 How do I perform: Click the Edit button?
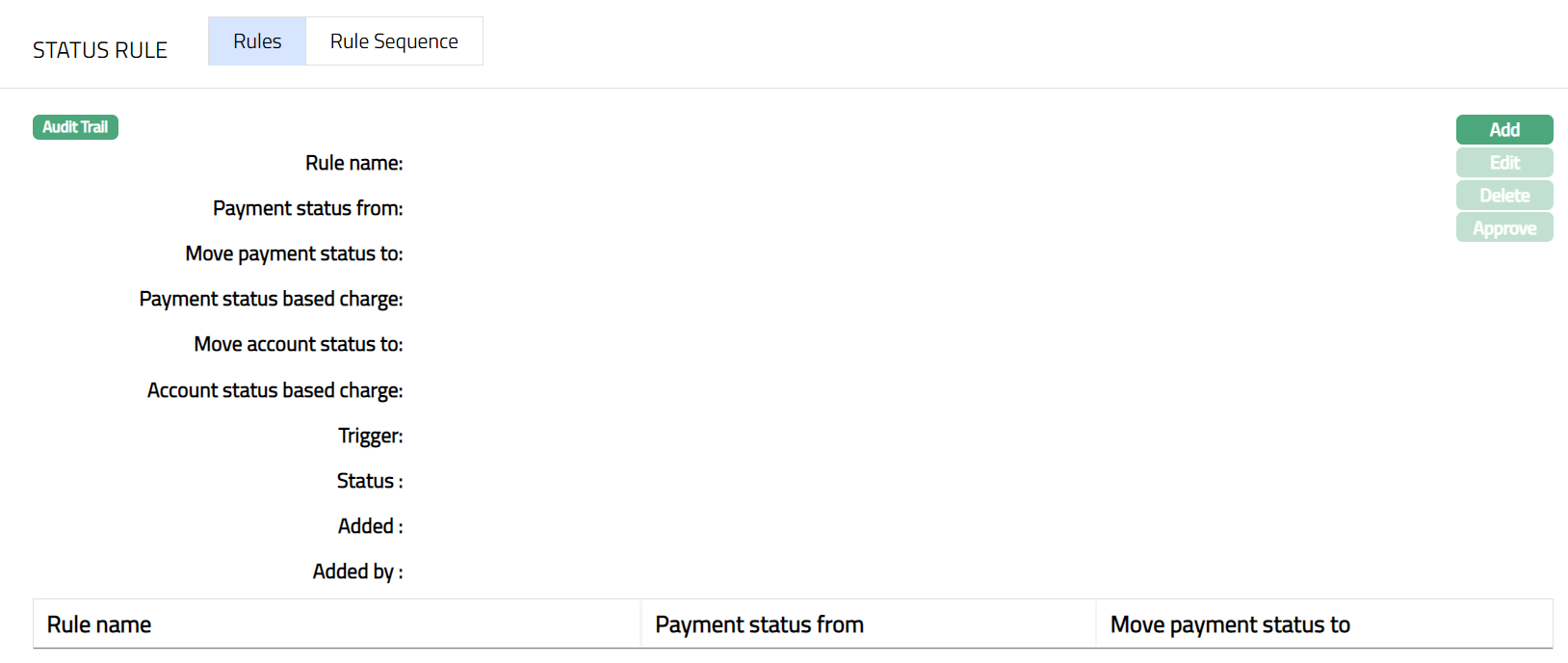(x=1504, y=163)
